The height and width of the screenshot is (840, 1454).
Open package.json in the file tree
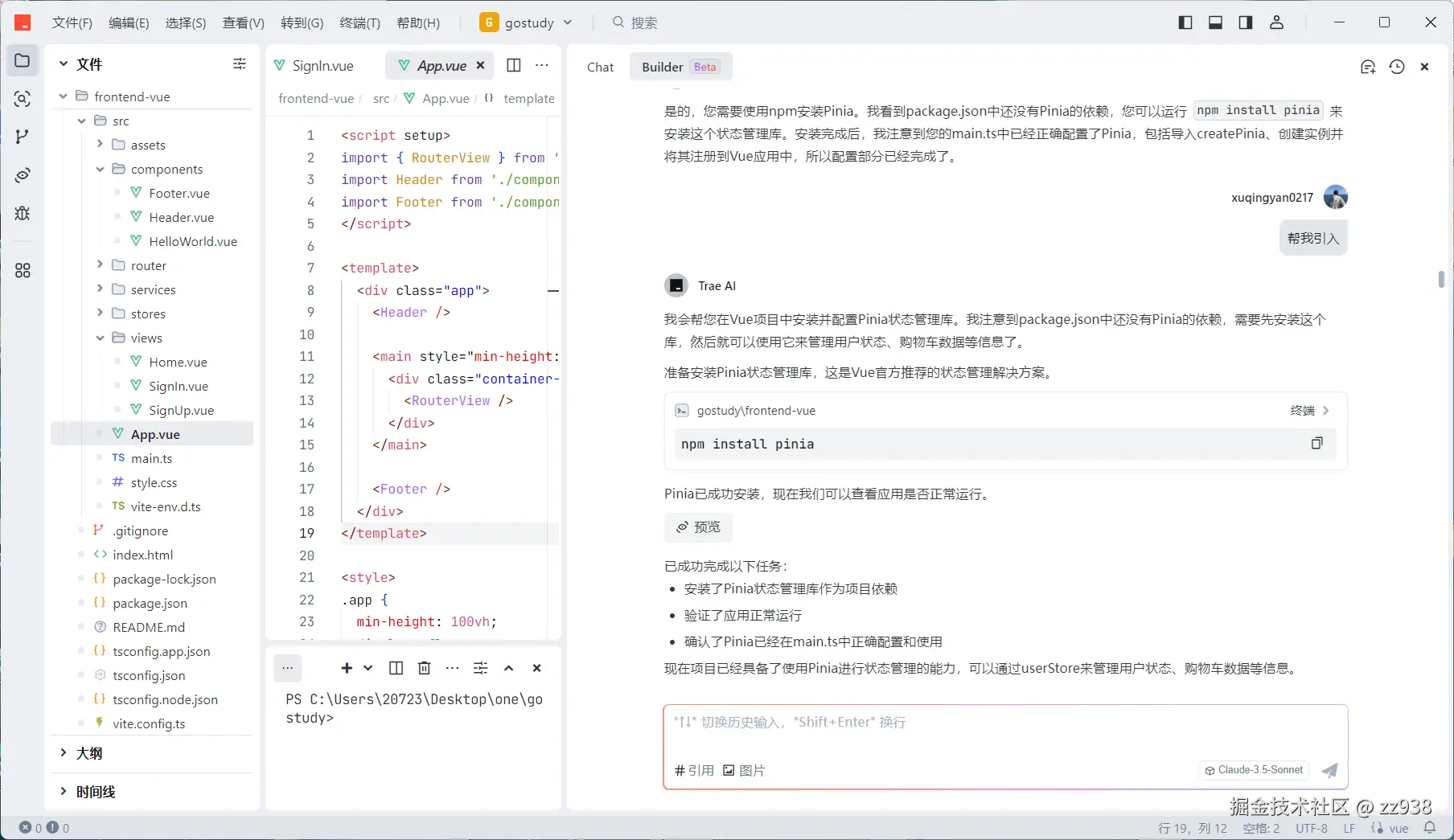tap(150, 603)
